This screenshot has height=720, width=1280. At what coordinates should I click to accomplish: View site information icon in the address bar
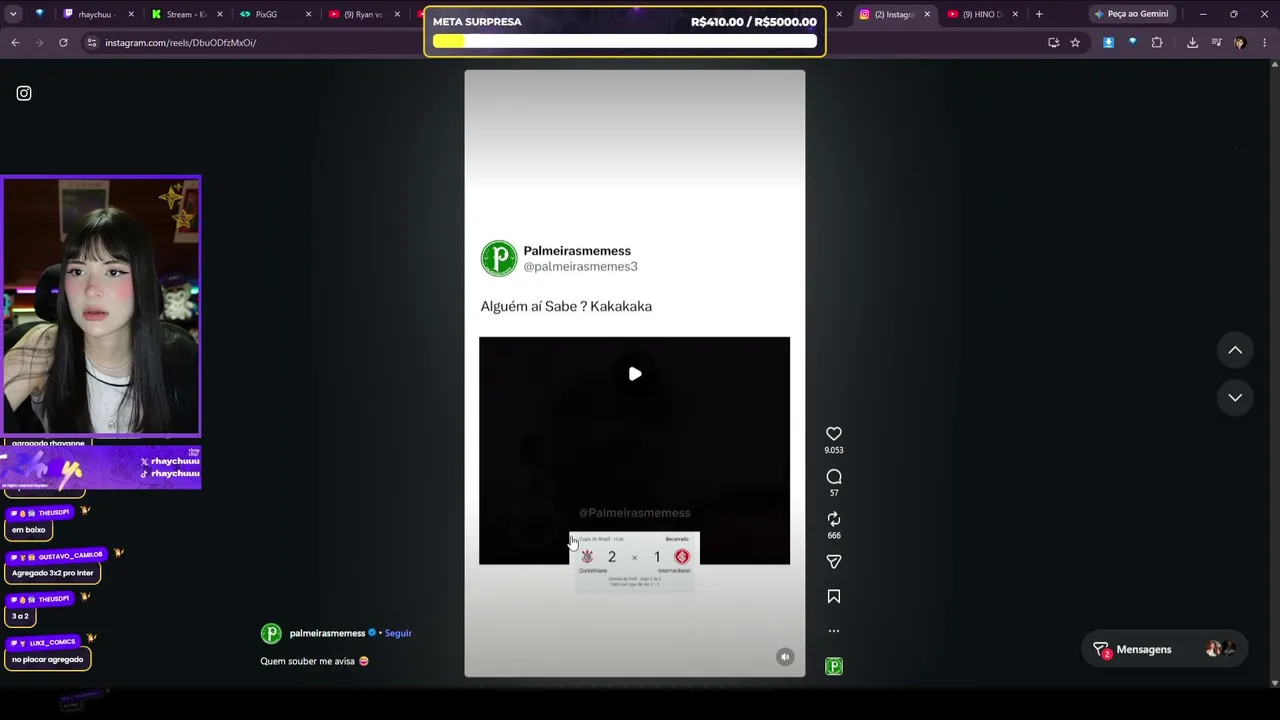pos(92,43)
